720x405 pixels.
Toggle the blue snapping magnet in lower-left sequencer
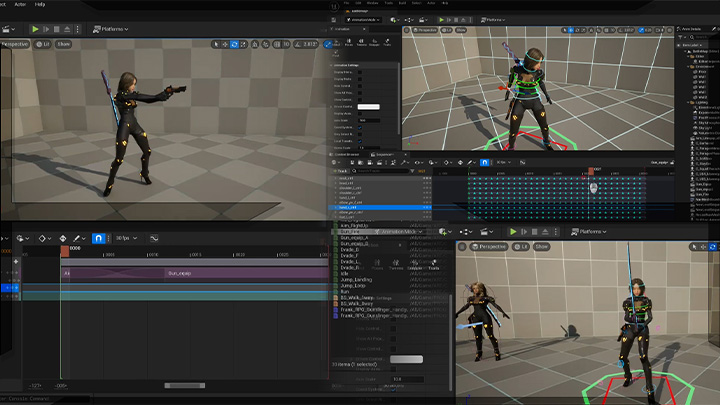[x=98, y=238]
